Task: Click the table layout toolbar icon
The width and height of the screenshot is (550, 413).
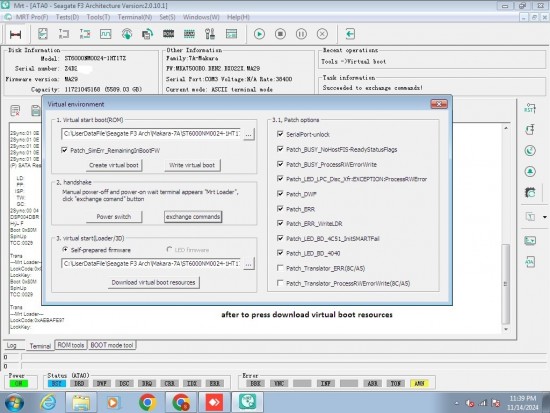Action: point(232,34)
